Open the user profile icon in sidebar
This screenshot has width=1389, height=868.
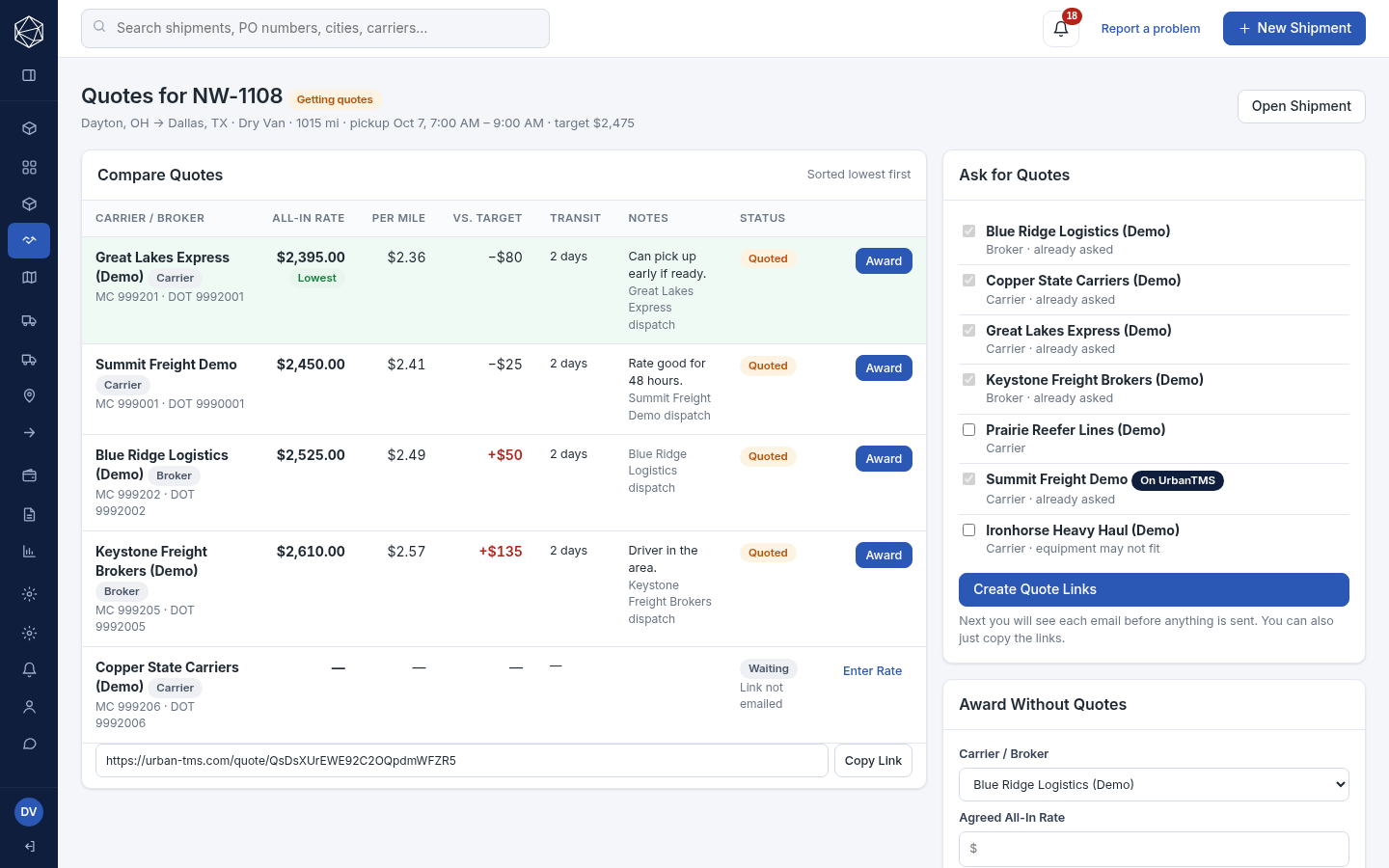tap(29, 707)
